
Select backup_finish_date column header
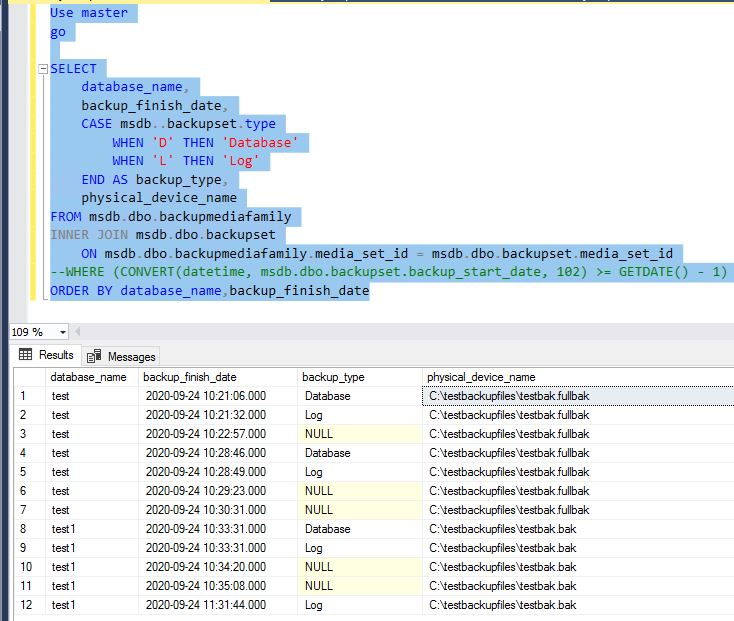point(218,377)
